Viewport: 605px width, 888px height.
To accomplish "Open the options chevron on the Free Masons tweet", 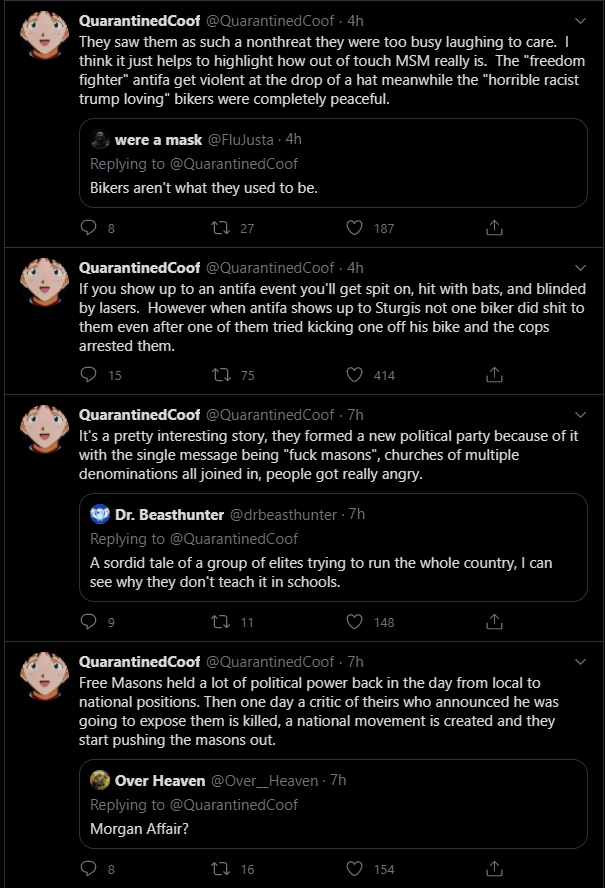I will [x=580, y=662].
